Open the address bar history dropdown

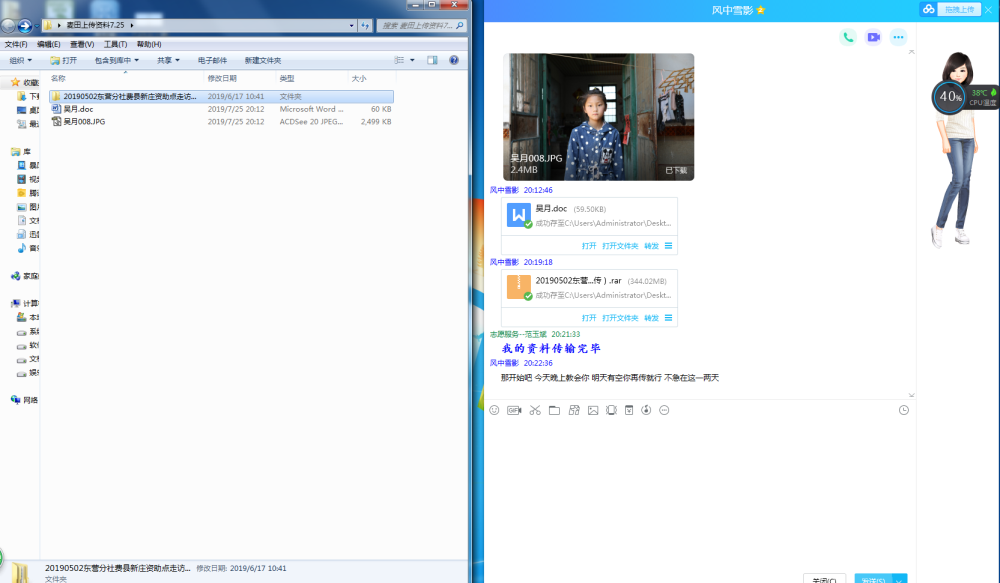click(x=351, y=26)
